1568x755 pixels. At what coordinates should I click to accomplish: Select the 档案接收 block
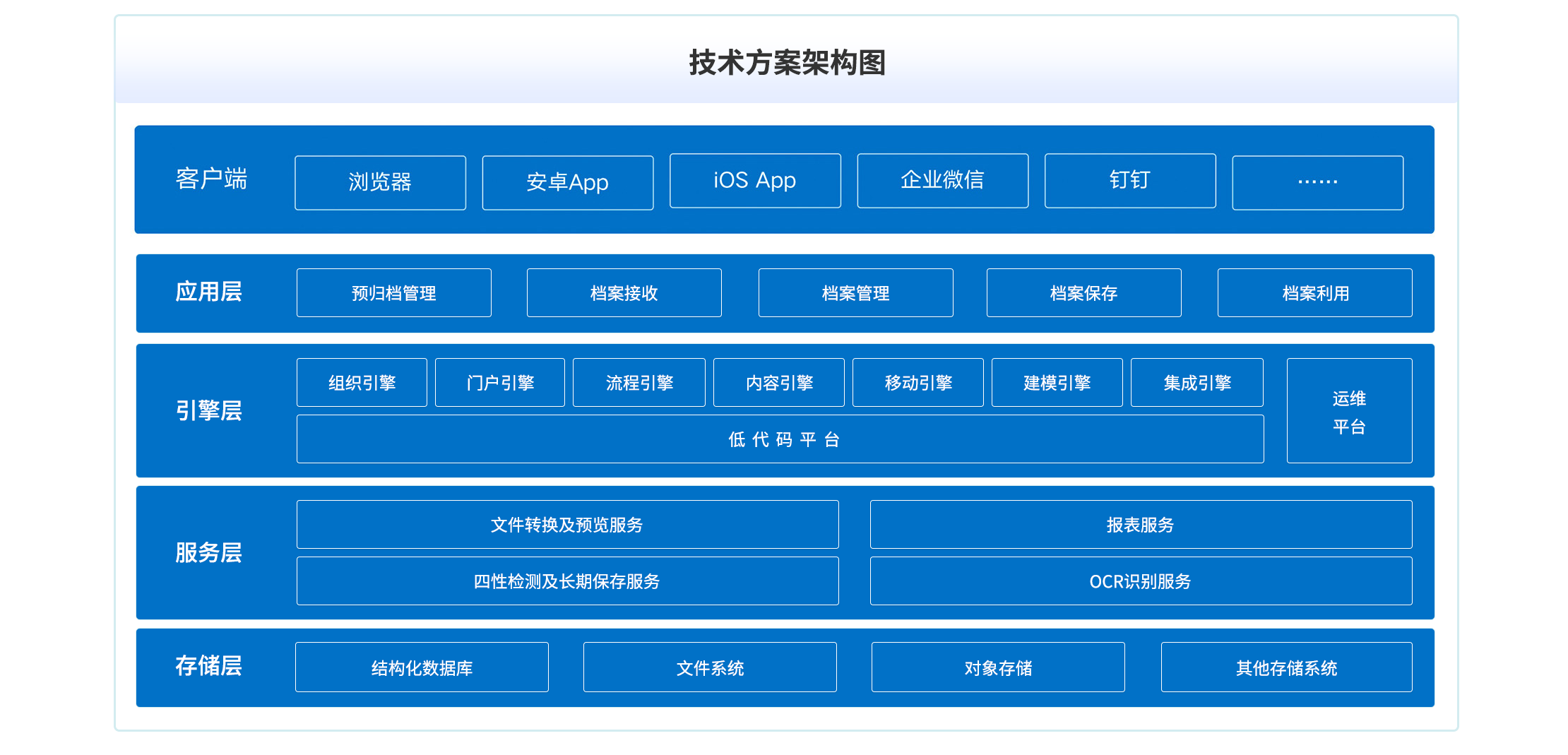coord(624,292)
